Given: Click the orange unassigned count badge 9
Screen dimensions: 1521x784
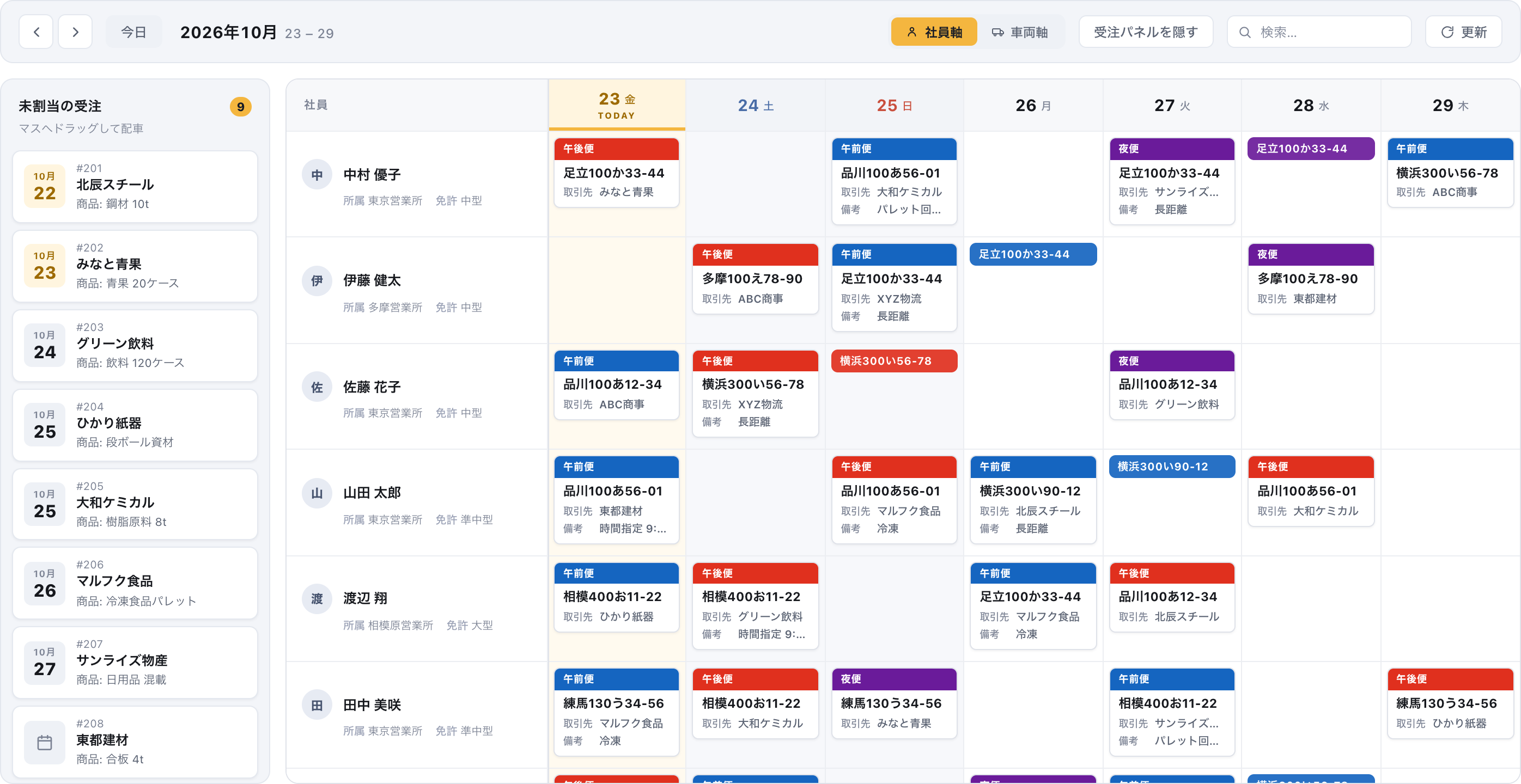Looking at the screenshot, I should tap(240, 107).
